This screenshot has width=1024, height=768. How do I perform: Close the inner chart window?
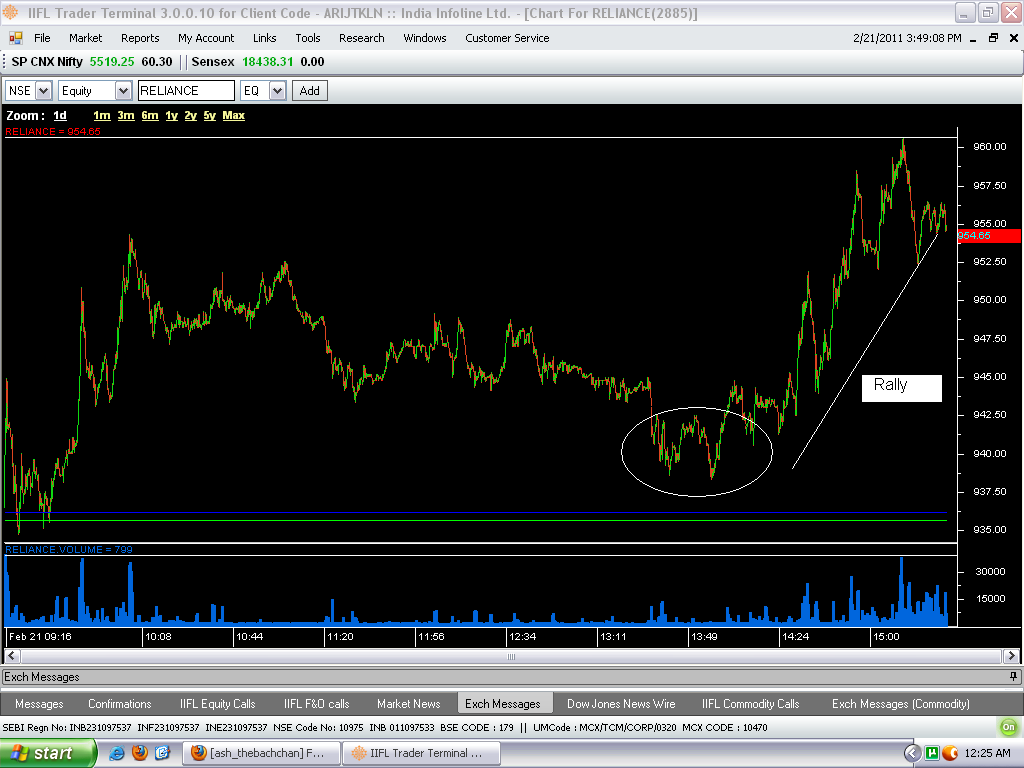click(x=1014, y=39)
